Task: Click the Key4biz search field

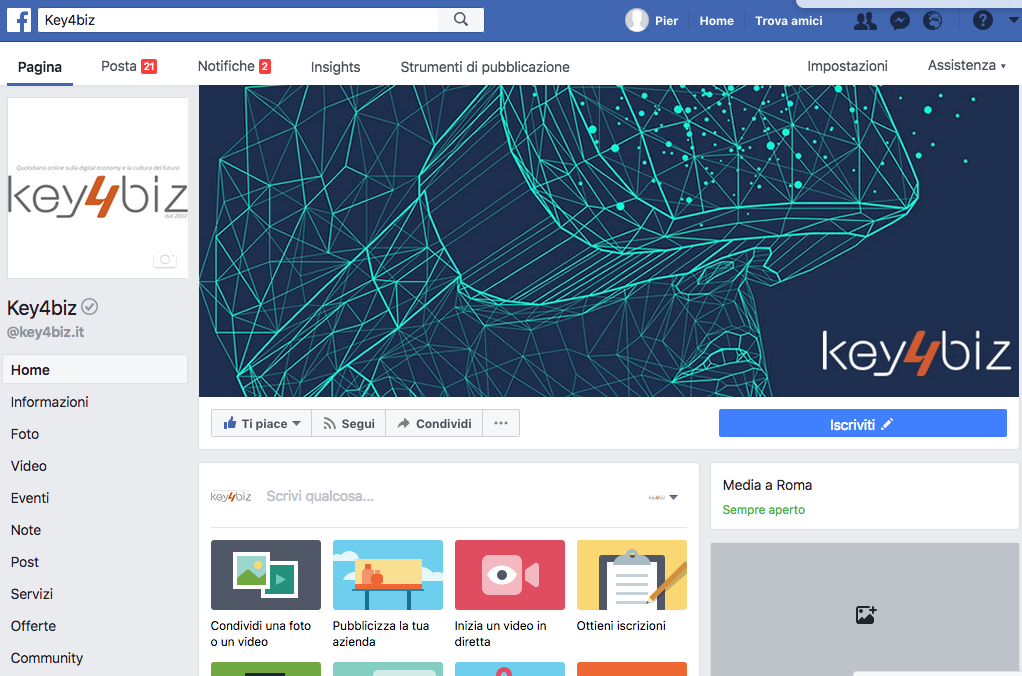Action: (x=239, y=20)
